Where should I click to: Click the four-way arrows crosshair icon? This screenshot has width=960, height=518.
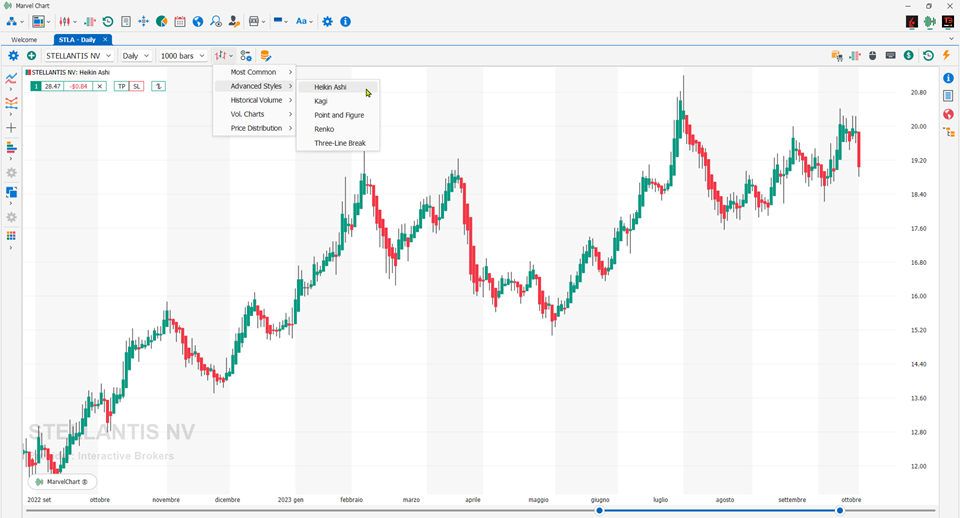(x=143, y=21)
